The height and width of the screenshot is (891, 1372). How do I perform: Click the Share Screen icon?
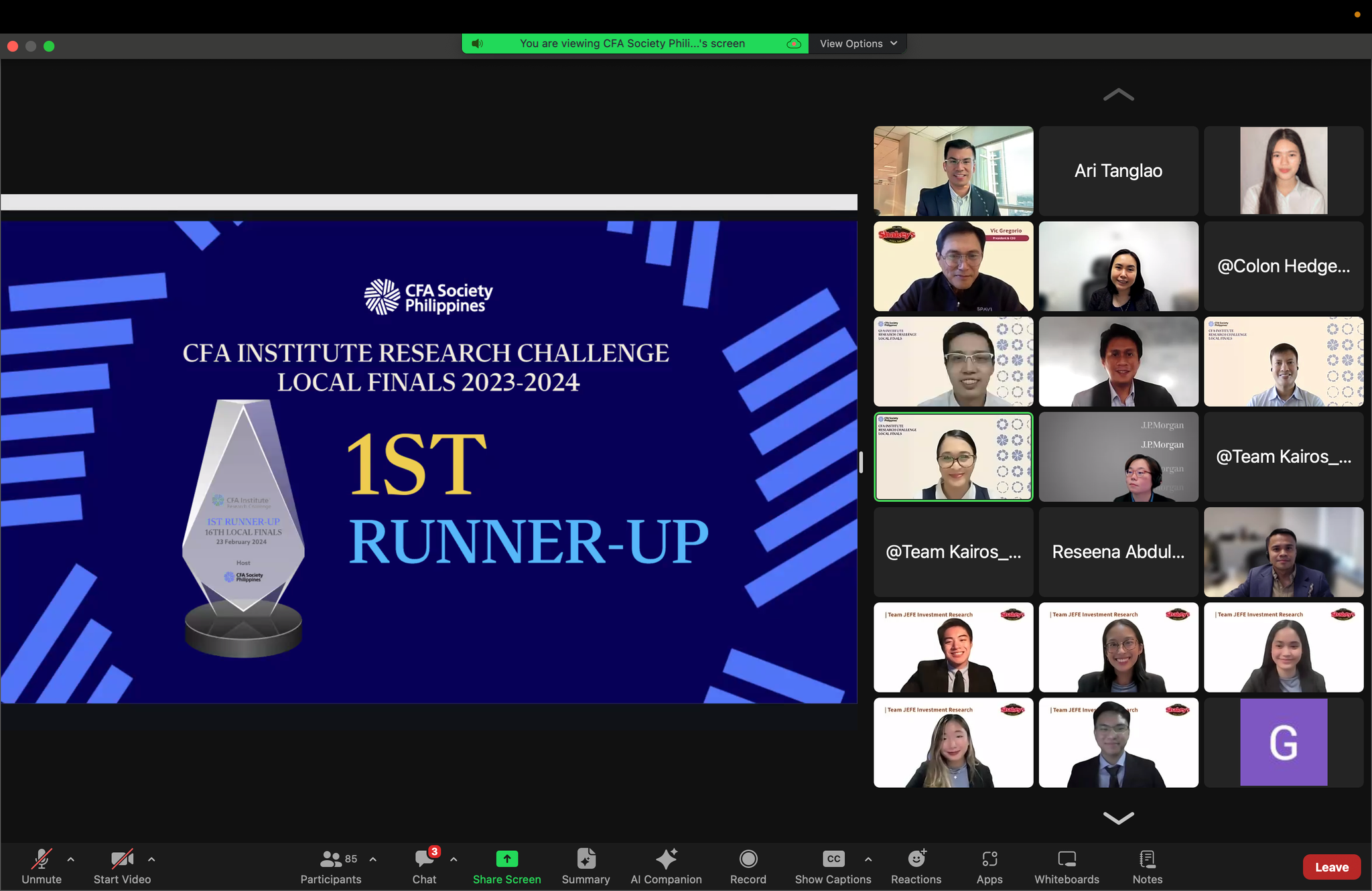coord(506,860)
